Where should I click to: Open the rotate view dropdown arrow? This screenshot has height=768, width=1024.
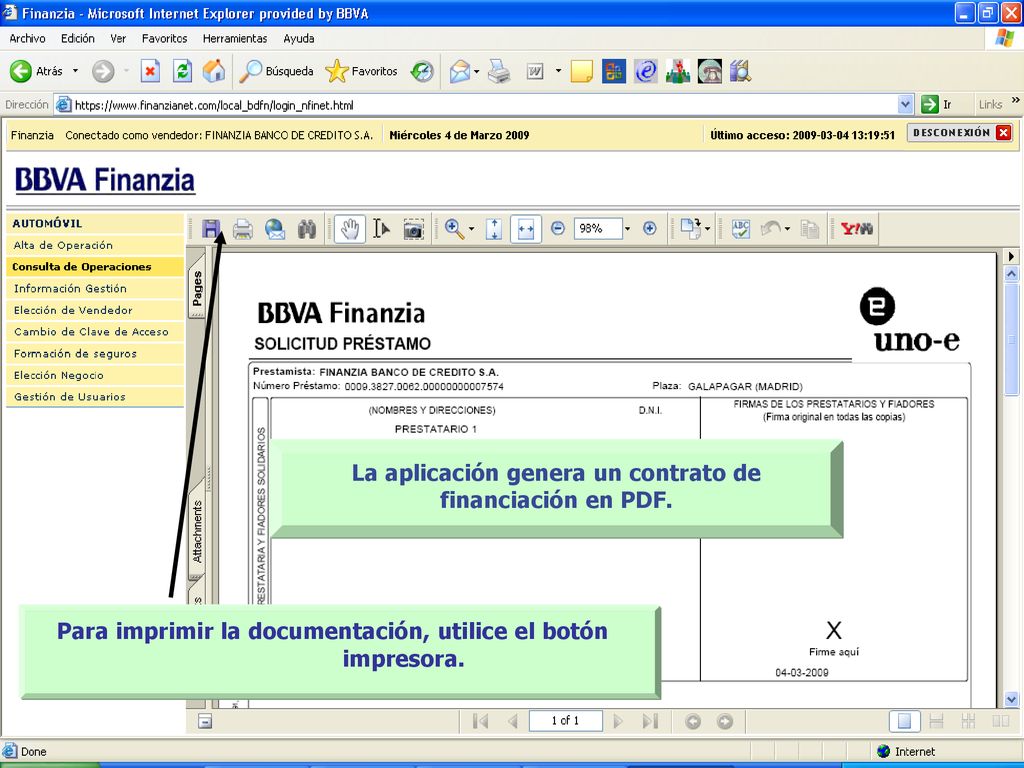point(708,229)
